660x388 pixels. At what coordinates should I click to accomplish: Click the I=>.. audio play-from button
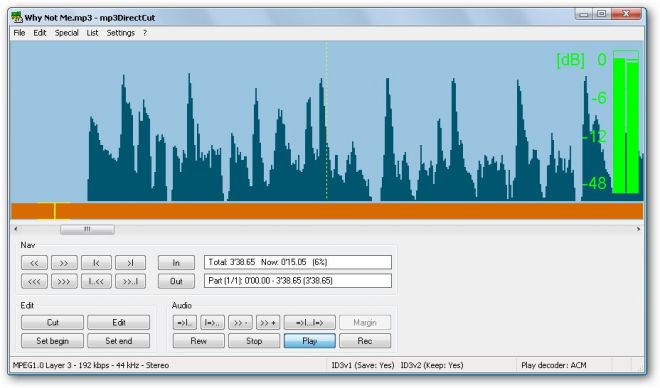[213, 322]
